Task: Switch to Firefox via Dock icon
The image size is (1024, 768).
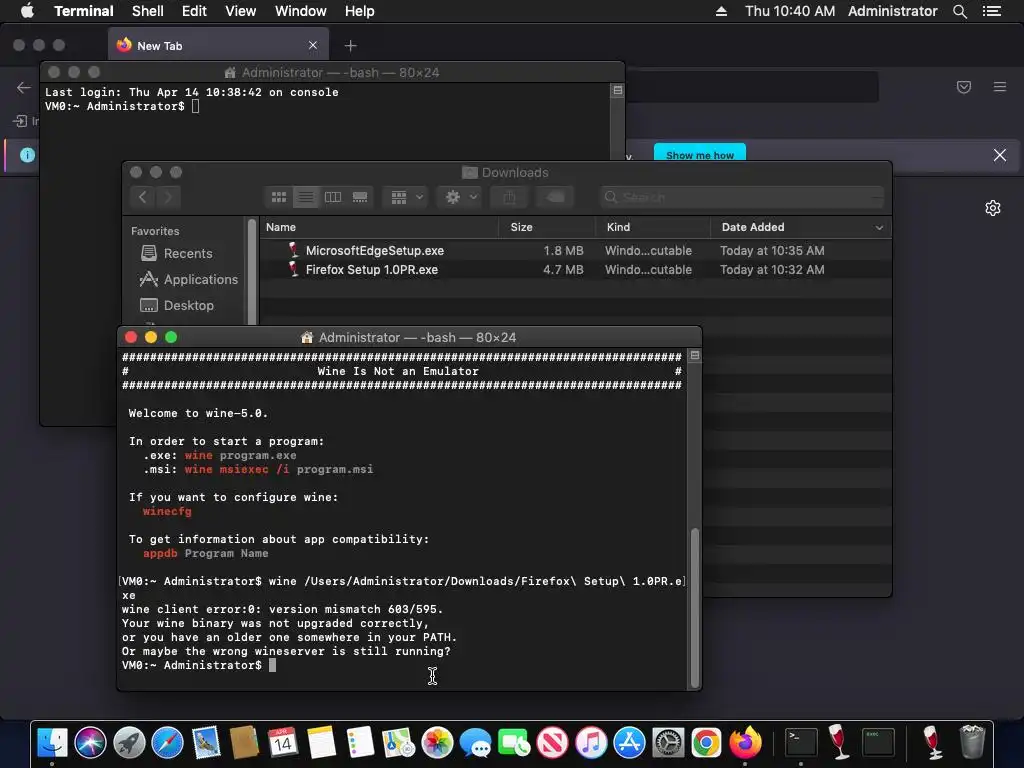Action: [745, 743]
